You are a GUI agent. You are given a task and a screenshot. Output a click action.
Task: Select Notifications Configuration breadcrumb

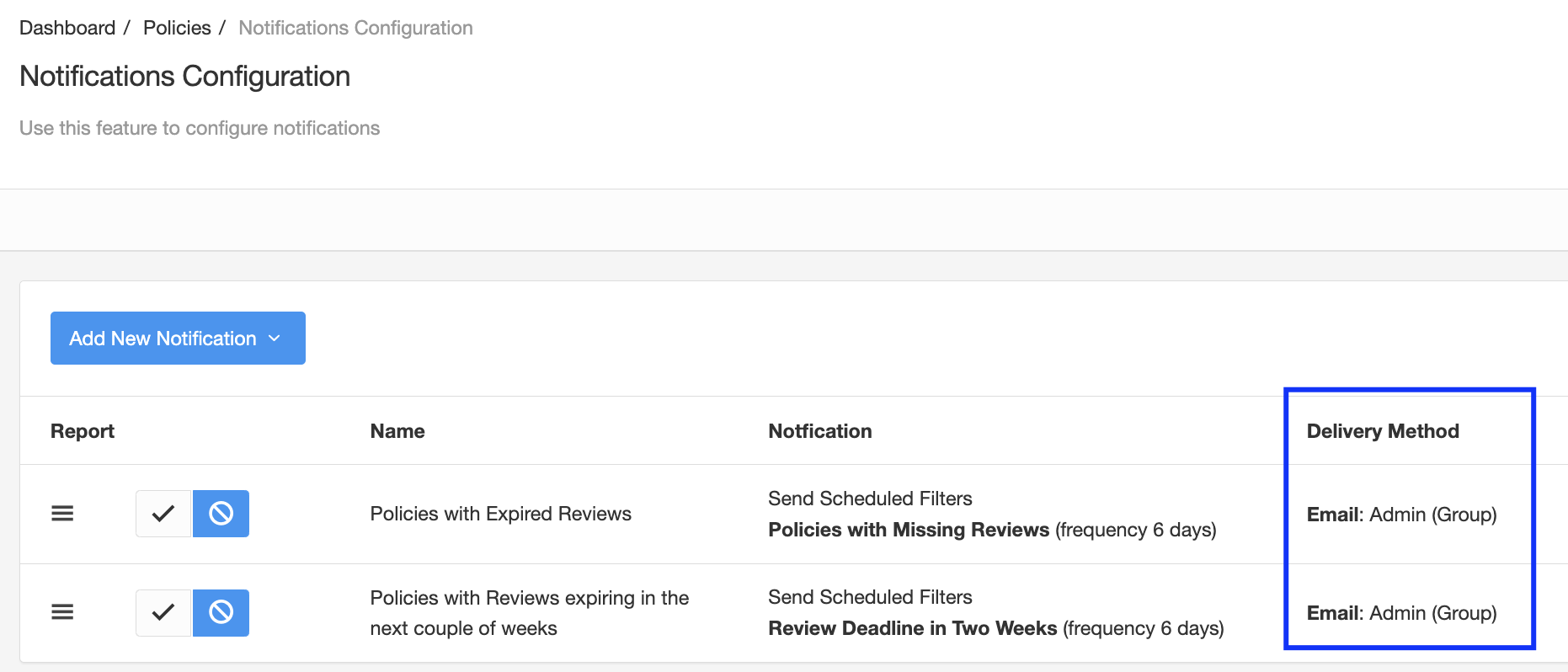pyautogui.click(x=355, y=28)
